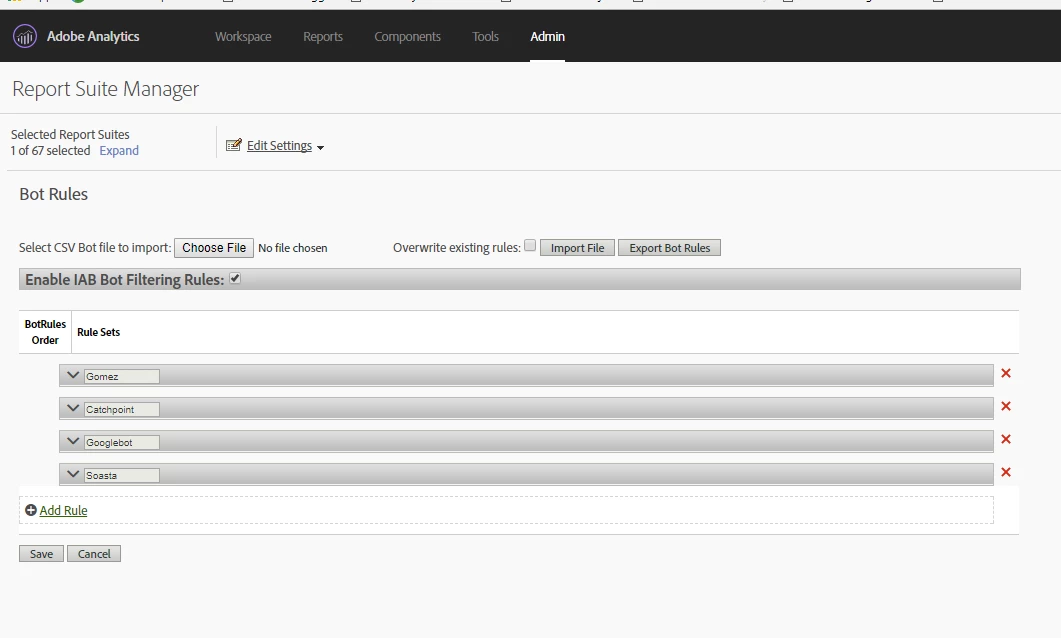Open the Workspace menu
This screenshot has height=638, width=1061.
(x=243, y=37)
